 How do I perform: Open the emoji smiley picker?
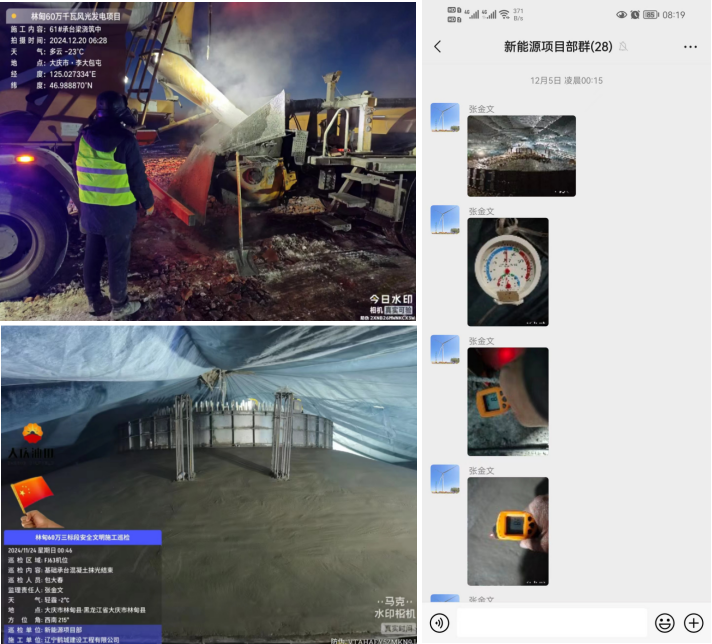click(664, 623)
